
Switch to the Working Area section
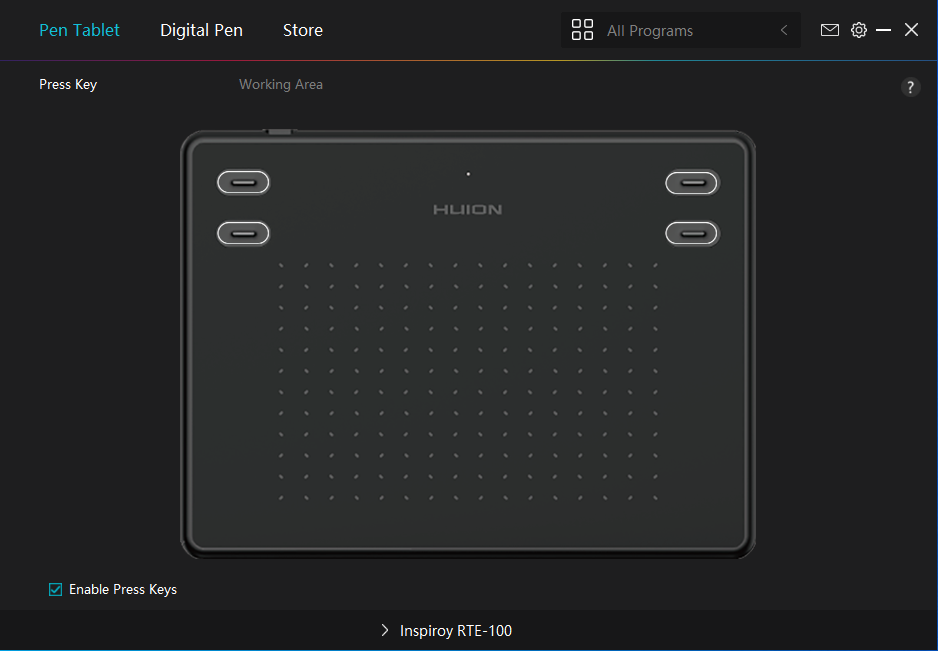click(x=280, y=85)
